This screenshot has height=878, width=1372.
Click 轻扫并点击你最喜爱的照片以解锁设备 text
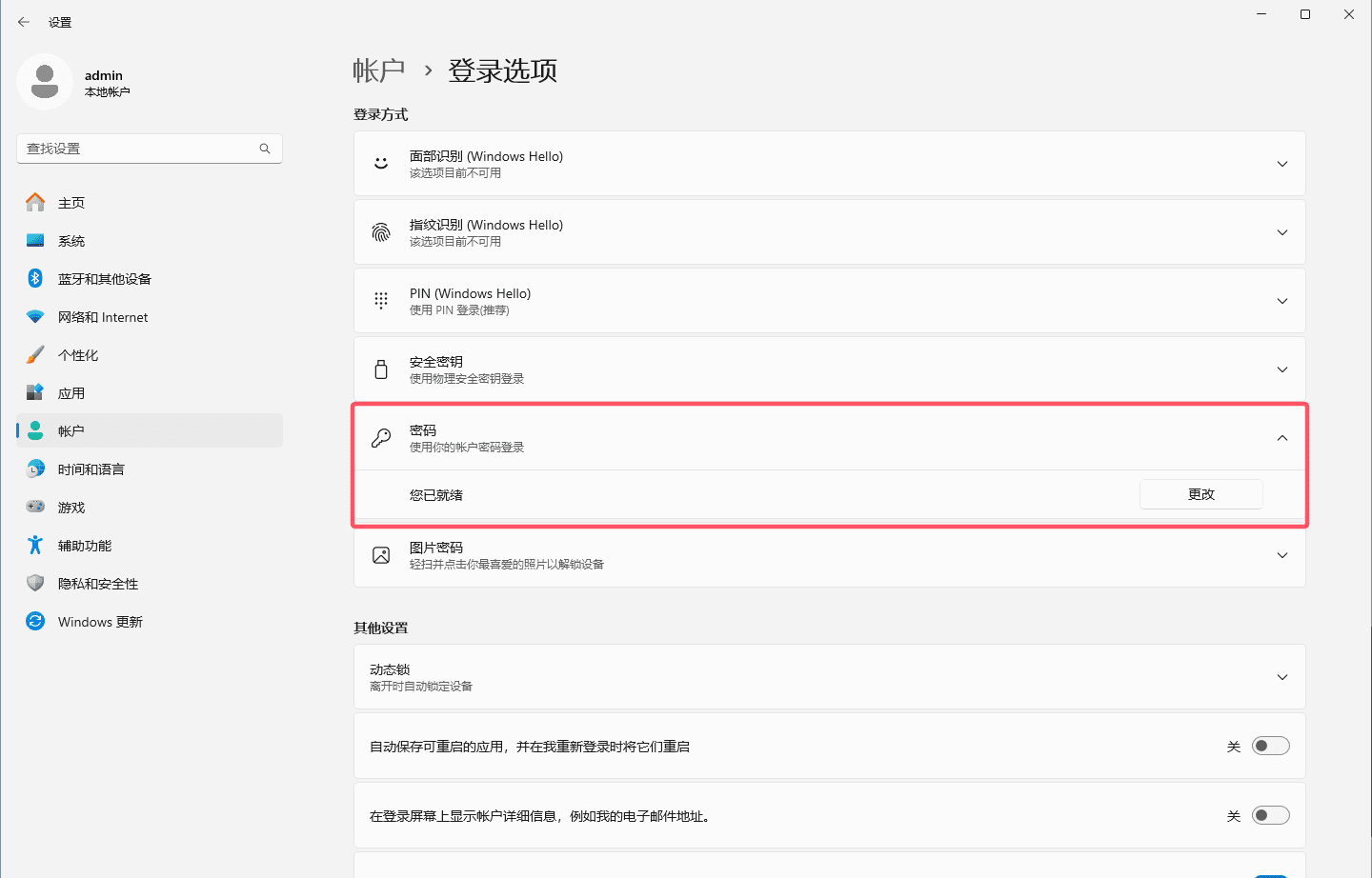pyautogui.click(x=507, y=565)
